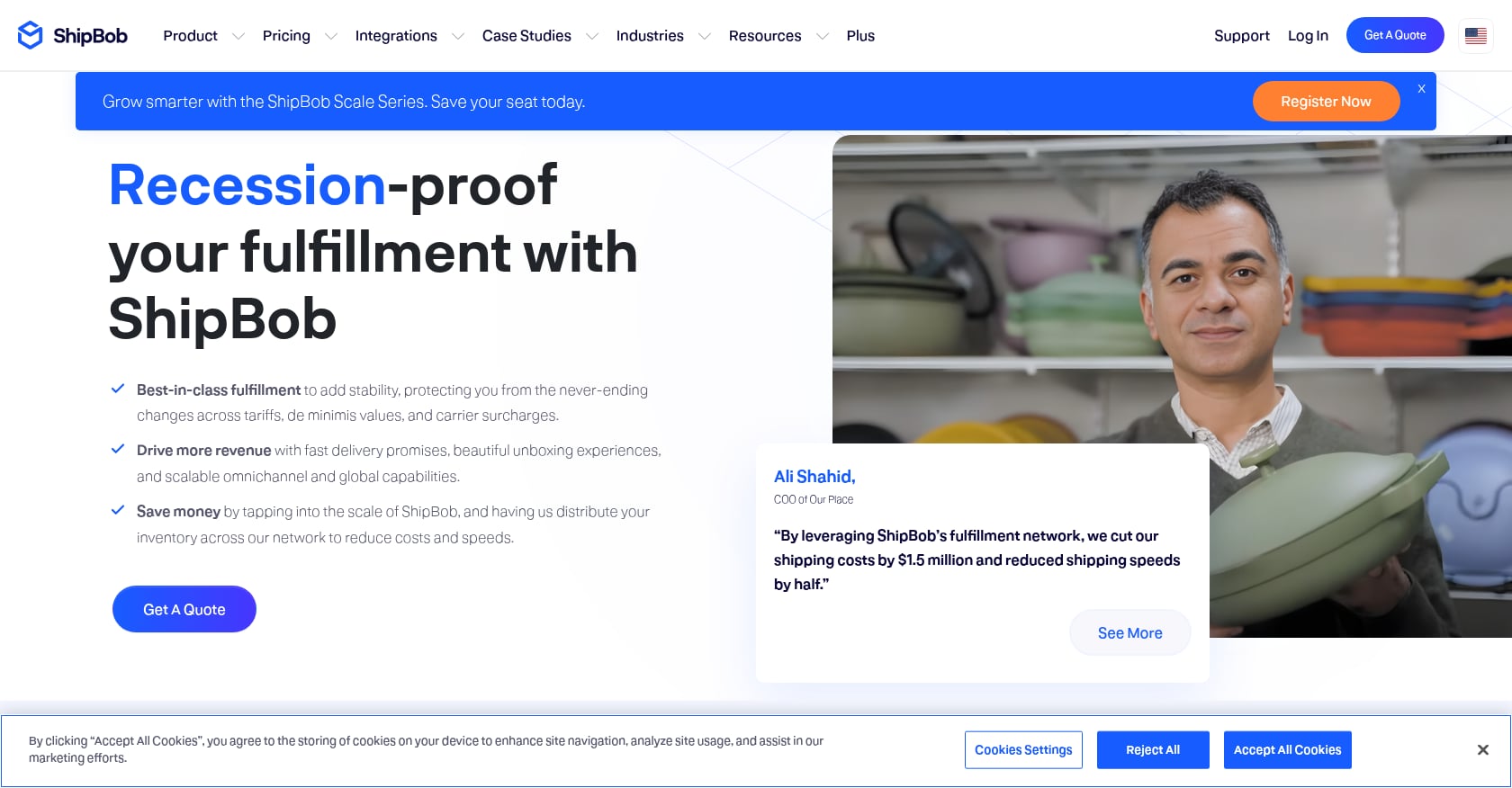Click the 'Save money' bullet text
1512x788 pixels.
[178, 512]
